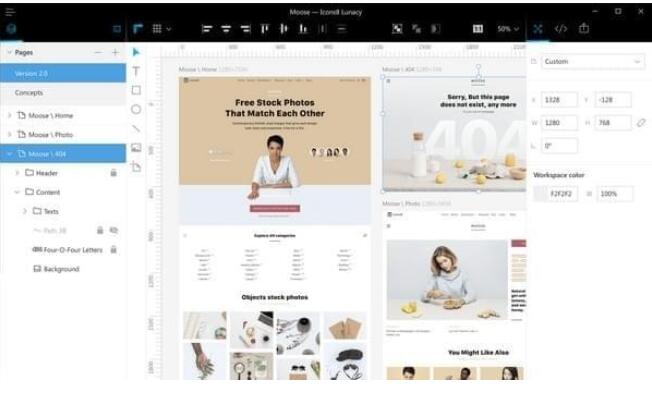The height and width of the screenshot is (399, 652).
Task: Collapse the Content group
Action: click(17, 192)
